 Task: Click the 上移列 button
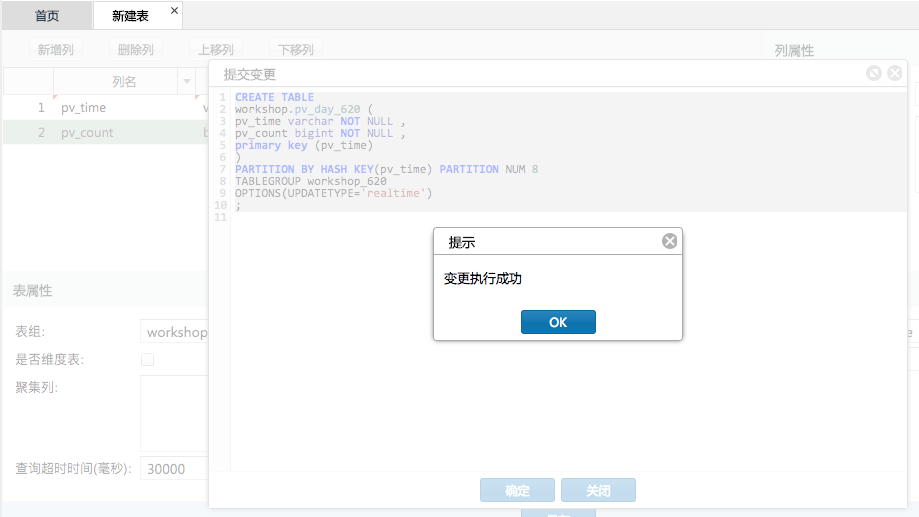[x=215, y=50]
